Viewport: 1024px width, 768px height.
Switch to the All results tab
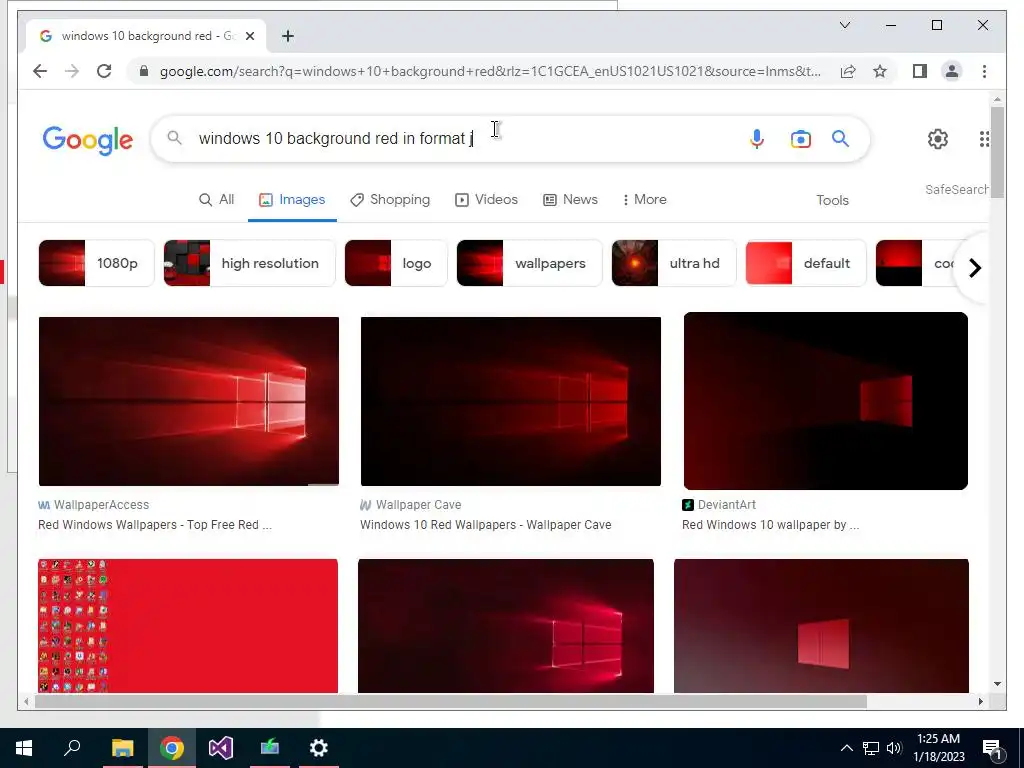point(216,200)
